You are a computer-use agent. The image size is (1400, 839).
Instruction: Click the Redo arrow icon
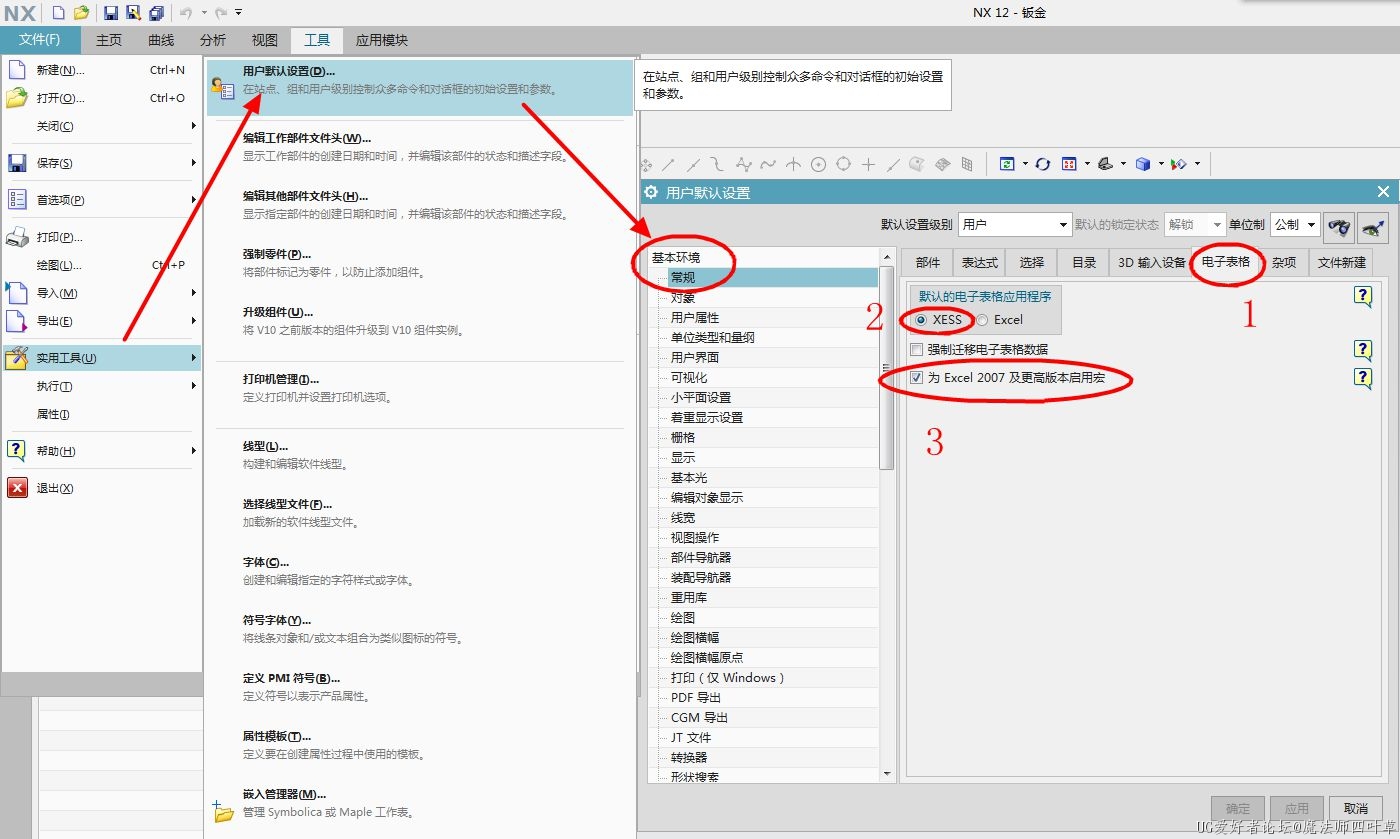(221, 13)
